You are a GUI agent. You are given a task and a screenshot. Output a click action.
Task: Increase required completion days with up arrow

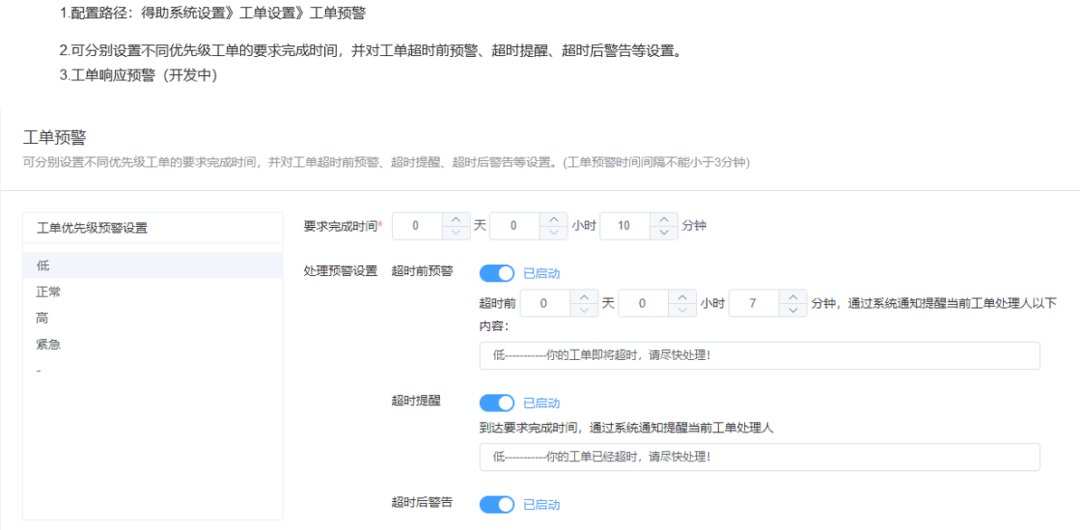pos(456,219)
